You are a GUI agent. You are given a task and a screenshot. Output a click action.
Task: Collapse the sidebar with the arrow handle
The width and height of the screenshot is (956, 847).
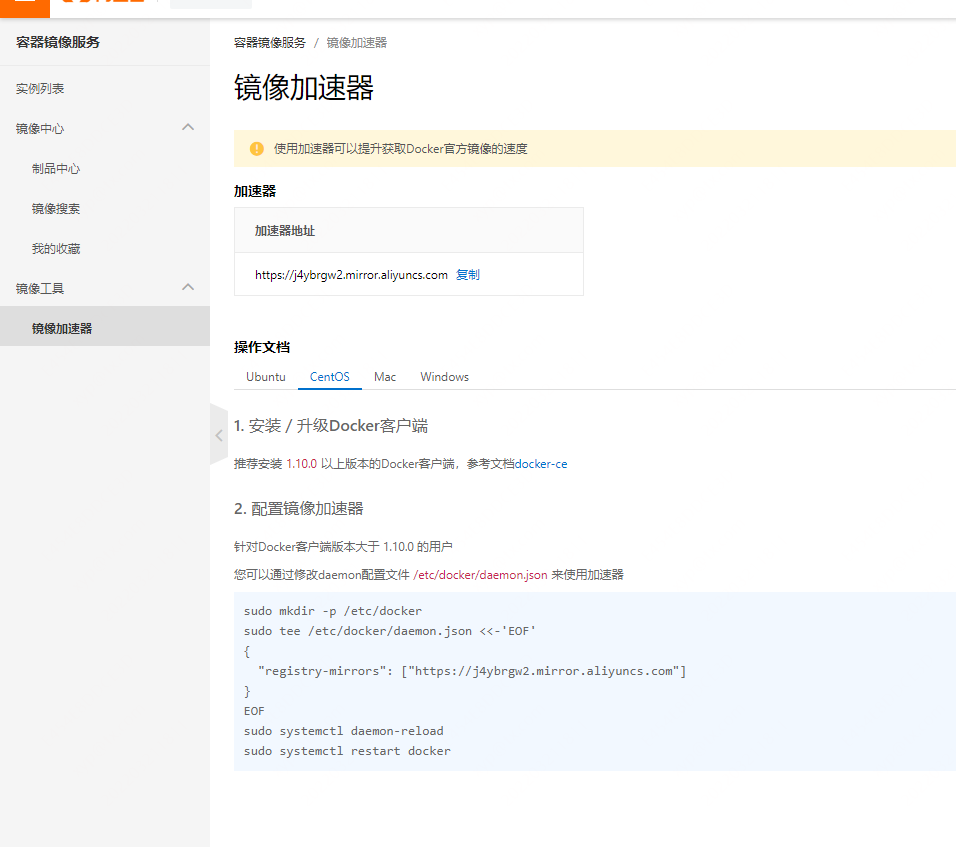[x=219, y=435]
